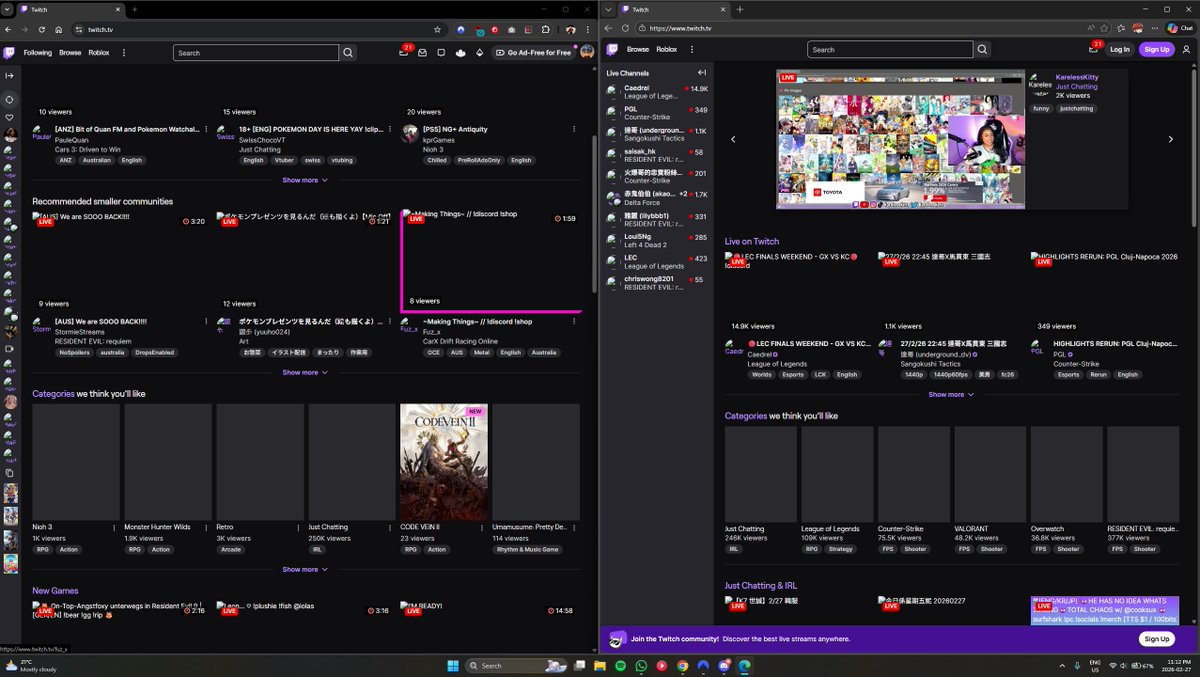The image size is (1200, 677).
Task: Click the Twitch logo in left window
Action: click(9, 52)
